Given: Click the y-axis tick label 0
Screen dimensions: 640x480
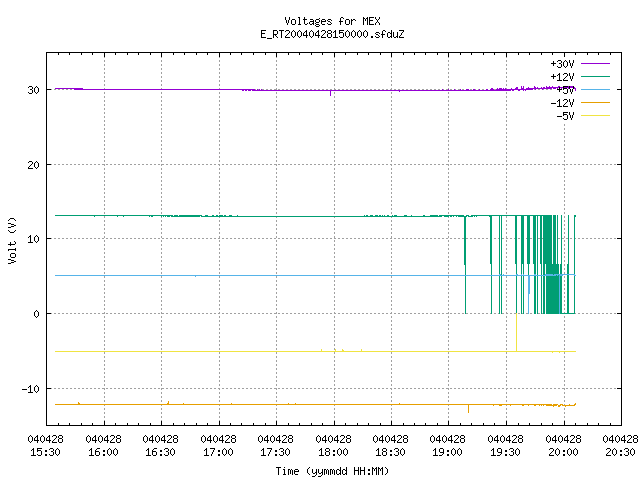Looking at the screenshot, I should click(37, 314).
